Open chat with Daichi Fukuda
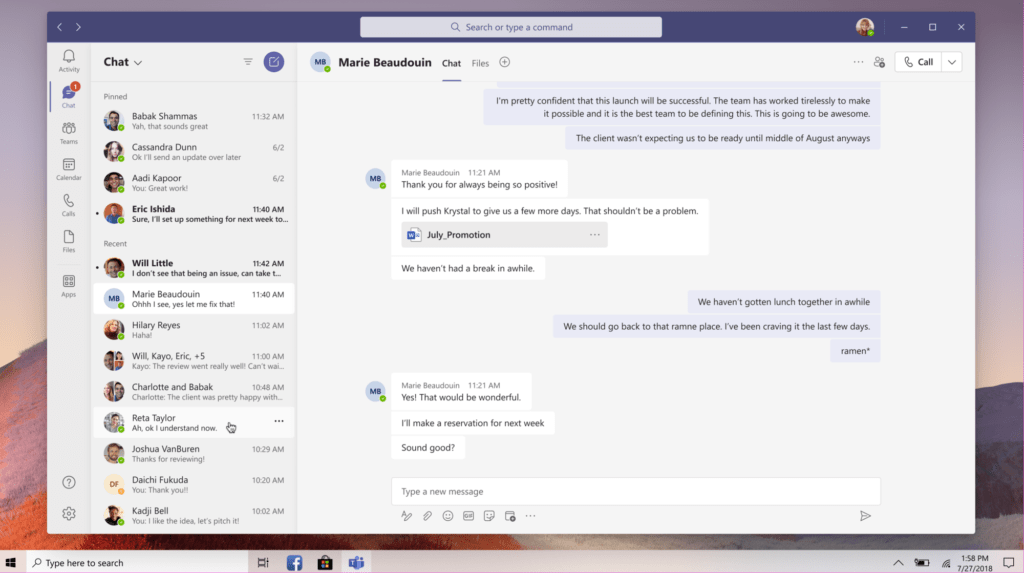Viewport: 1024px width, 573px height. pos(194,484)
